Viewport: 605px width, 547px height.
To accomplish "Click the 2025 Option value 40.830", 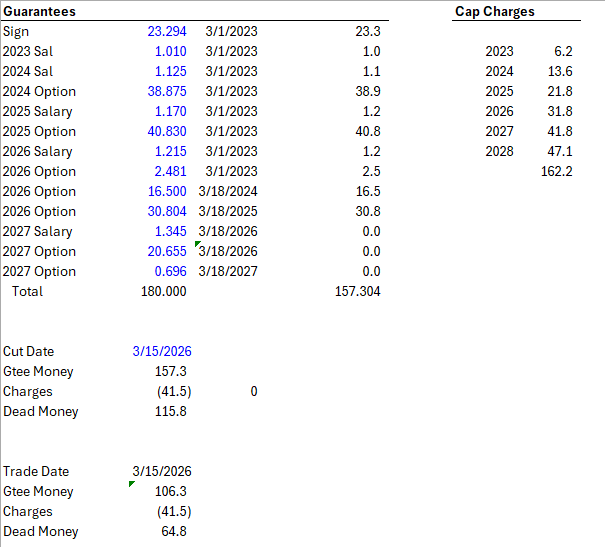I will pos(167,131).
